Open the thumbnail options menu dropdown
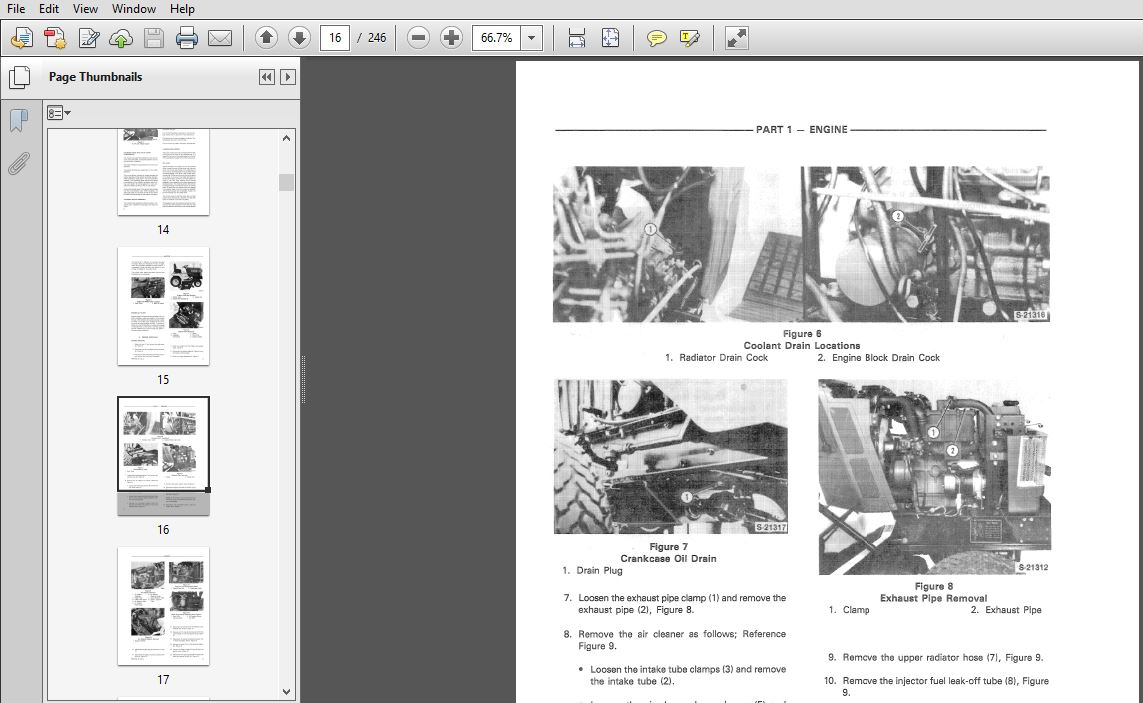This screenshot has width=1143, height=703. (58, 113)
